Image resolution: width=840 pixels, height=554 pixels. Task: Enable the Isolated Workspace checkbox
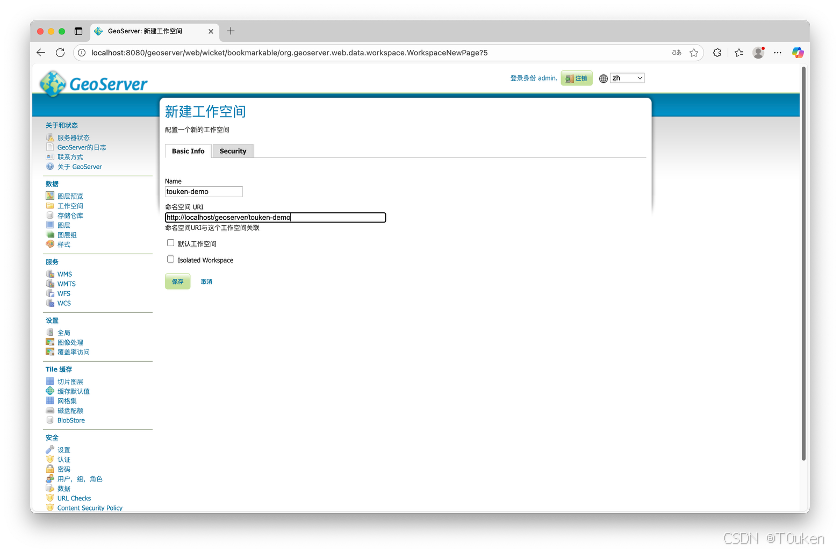pos(170,259)
